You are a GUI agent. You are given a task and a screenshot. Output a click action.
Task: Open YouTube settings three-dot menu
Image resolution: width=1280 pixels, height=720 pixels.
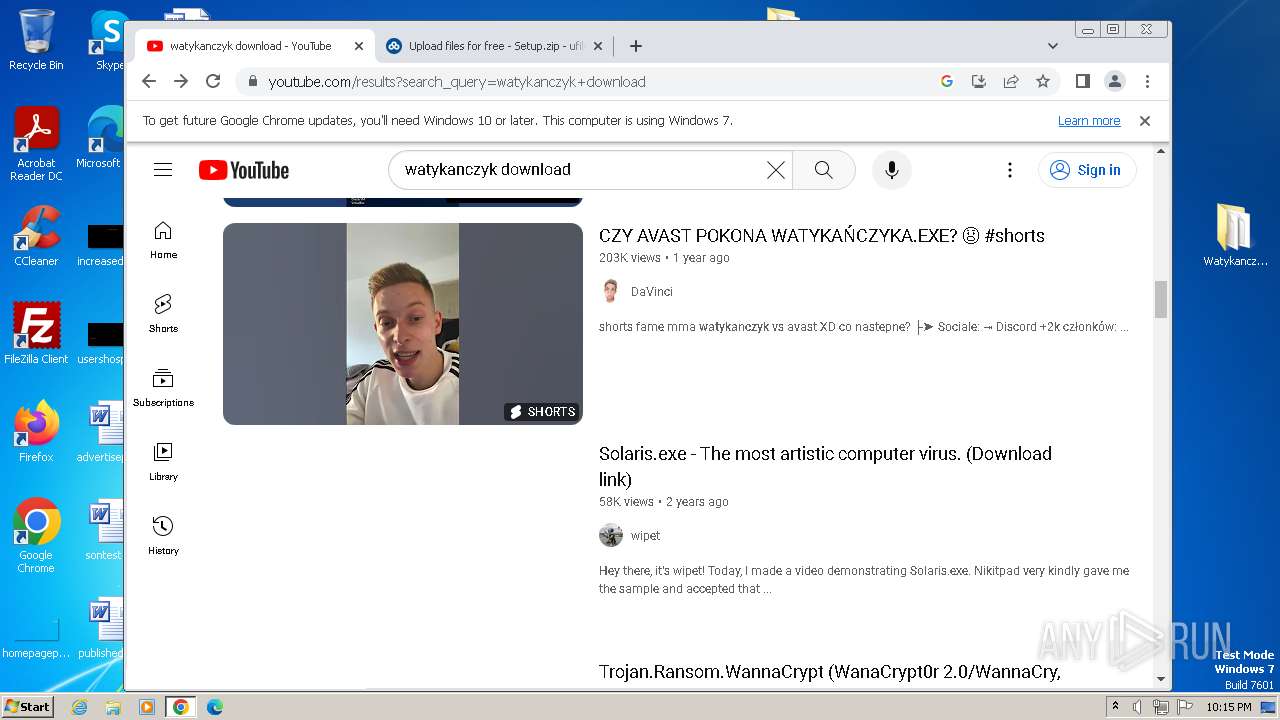click(1010, 170)
